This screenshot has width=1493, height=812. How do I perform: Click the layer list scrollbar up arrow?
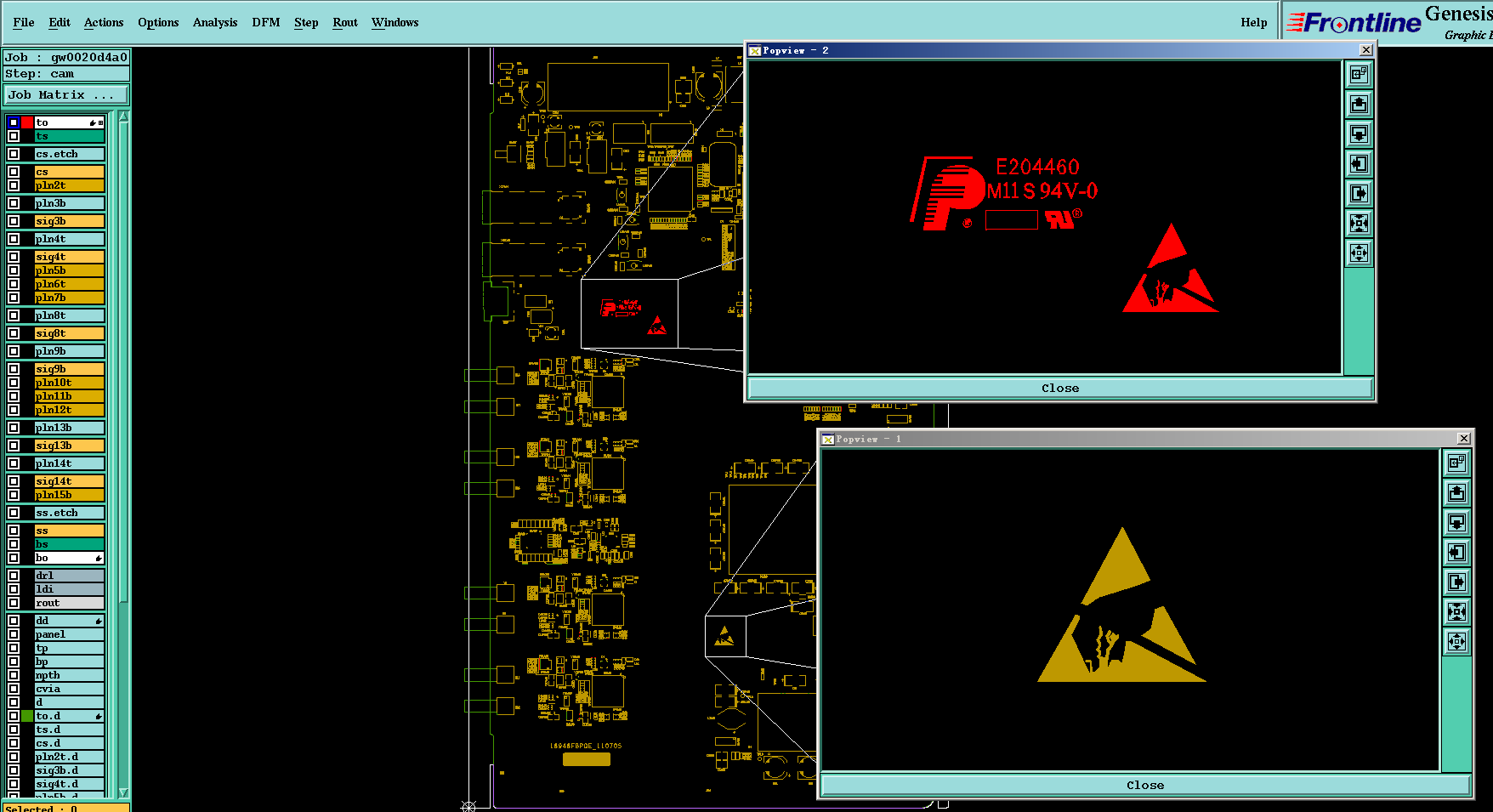tap(124, 116)
